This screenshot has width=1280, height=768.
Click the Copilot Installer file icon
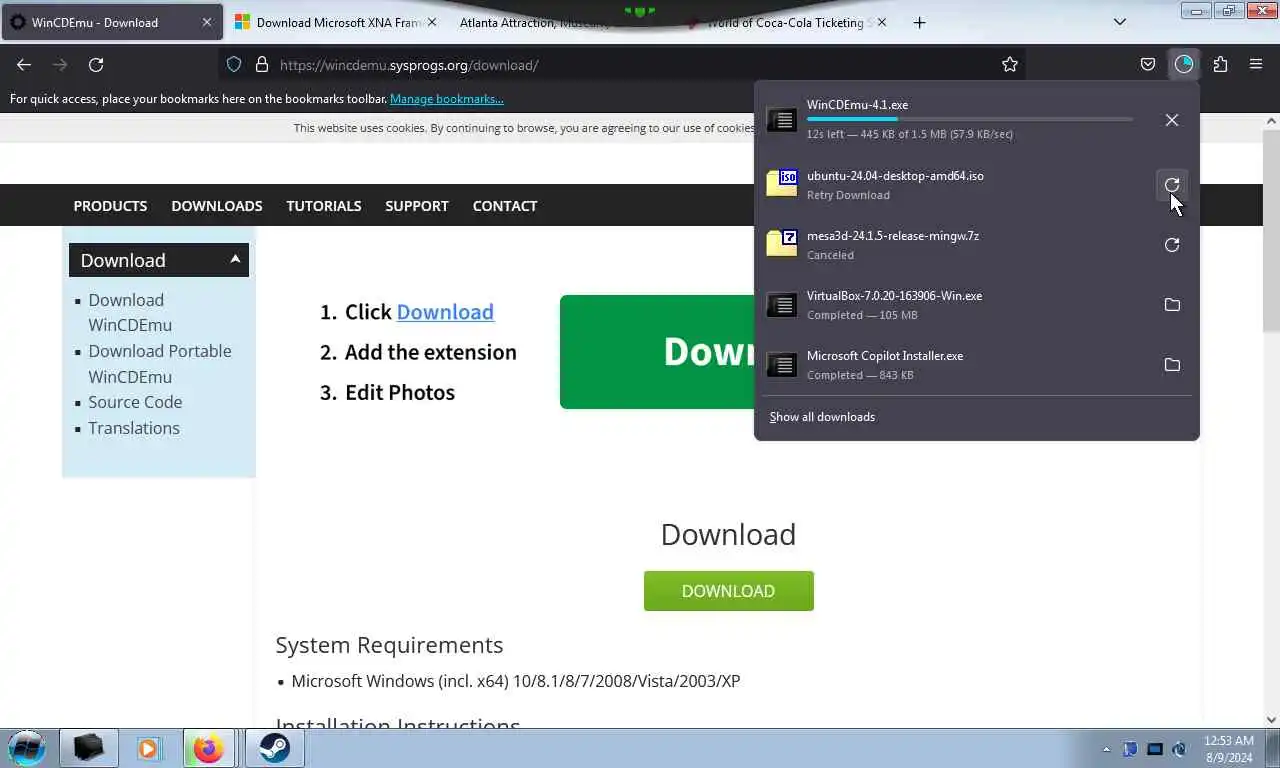(782, 364)
